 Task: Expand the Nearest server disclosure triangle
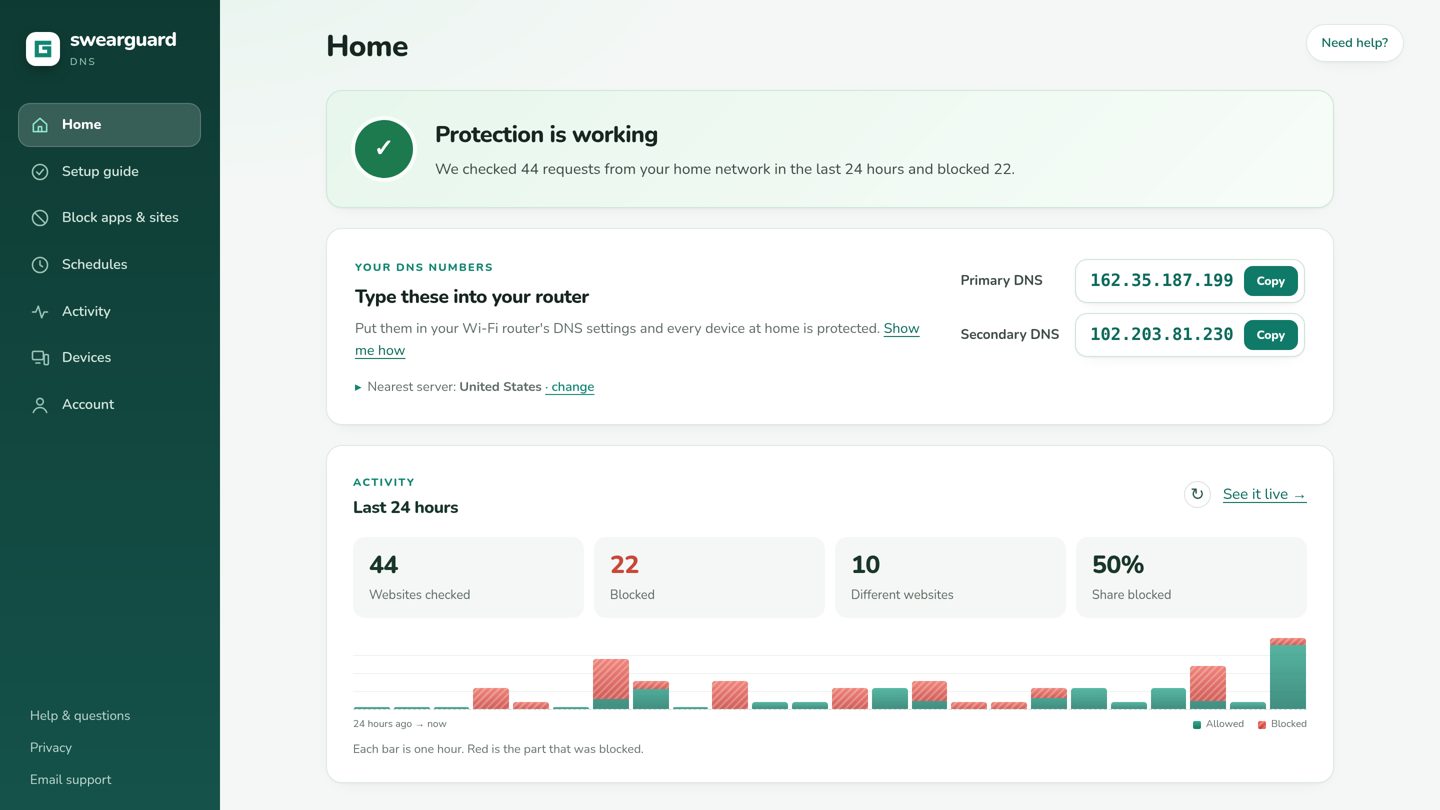pos(358,387)
